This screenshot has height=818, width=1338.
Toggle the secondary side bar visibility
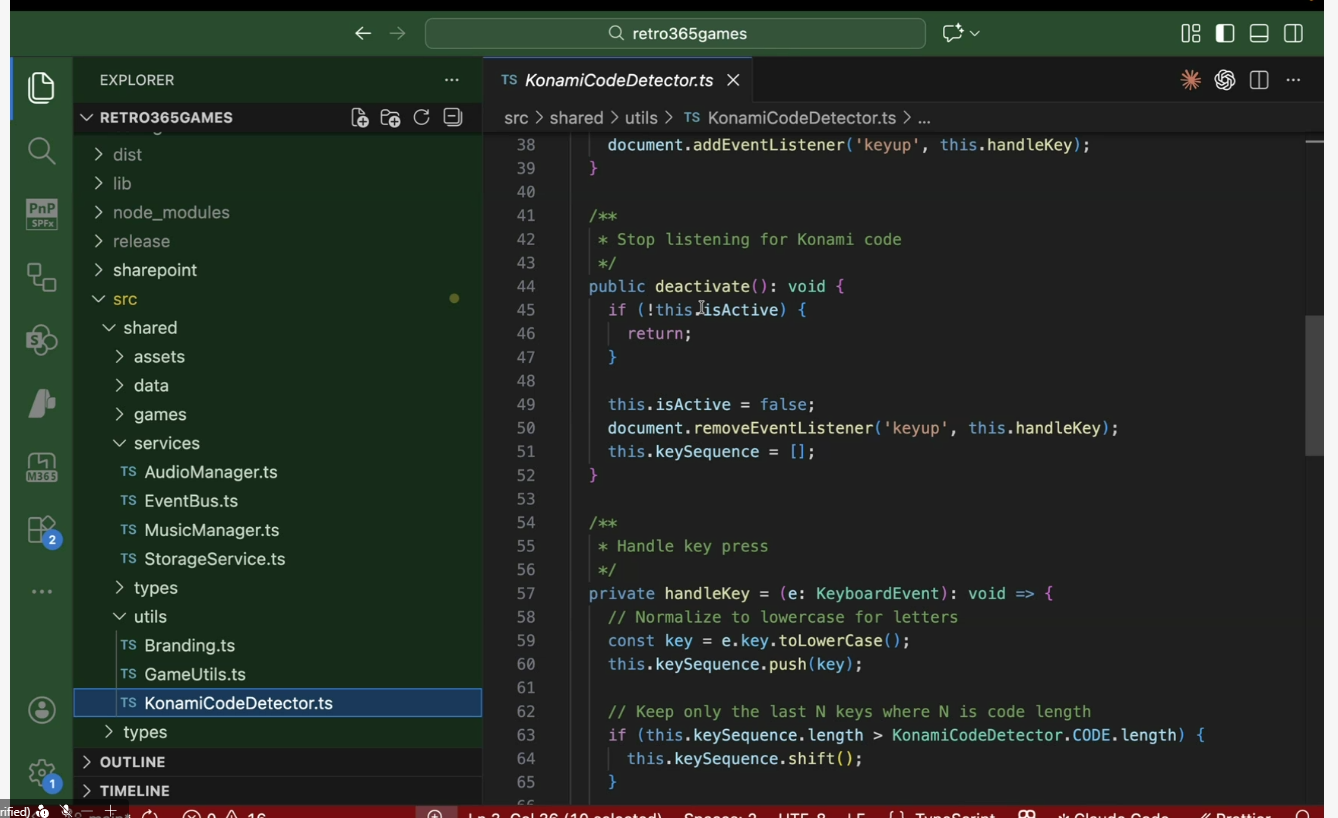pos(1293,34)
